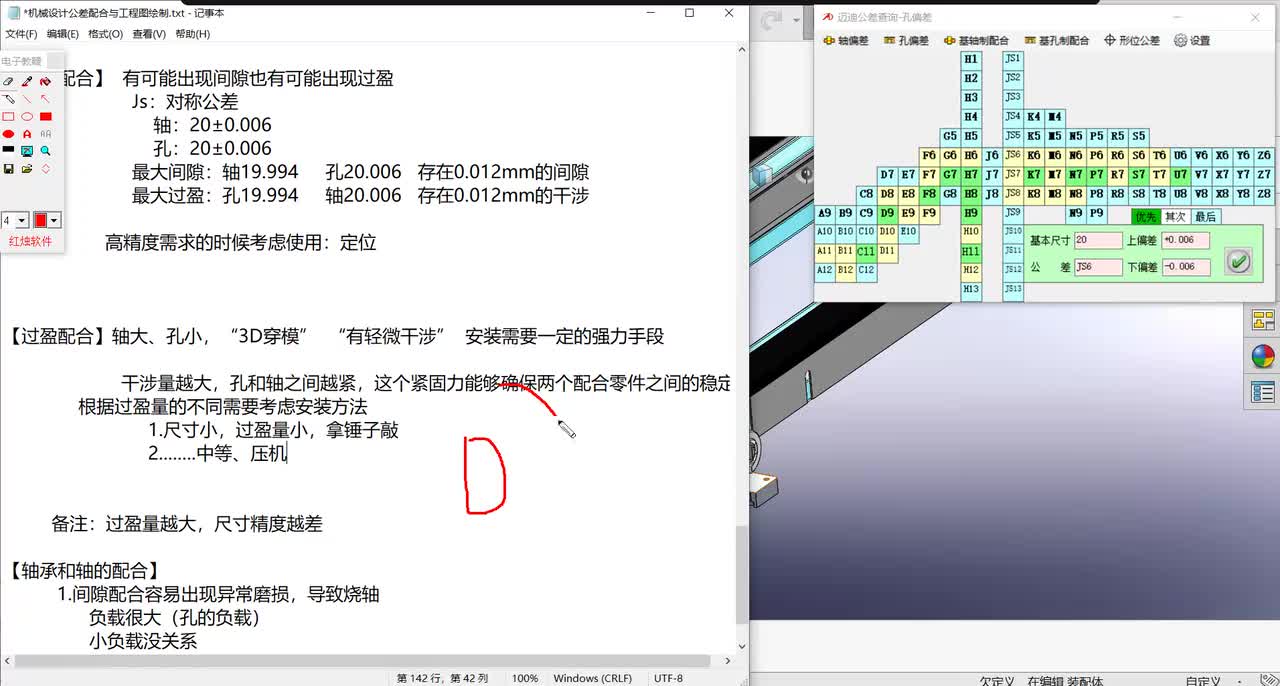Open Notepad's 文件(F) menu
This screenshot has height=686, width=1280.
click(21, 34)
